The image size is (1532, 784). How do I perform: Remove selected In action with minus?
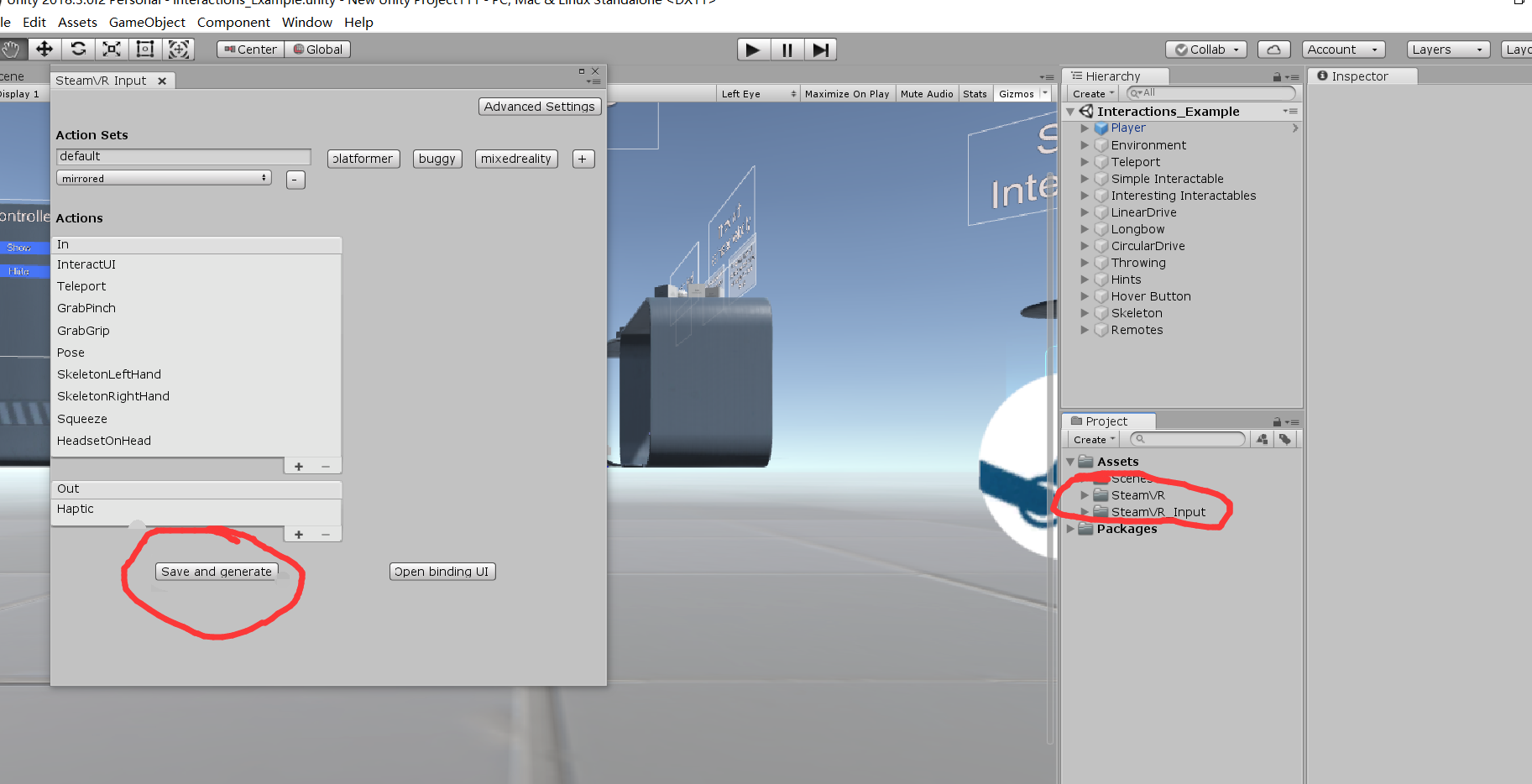pyautogui.click(x=326, y=467)
